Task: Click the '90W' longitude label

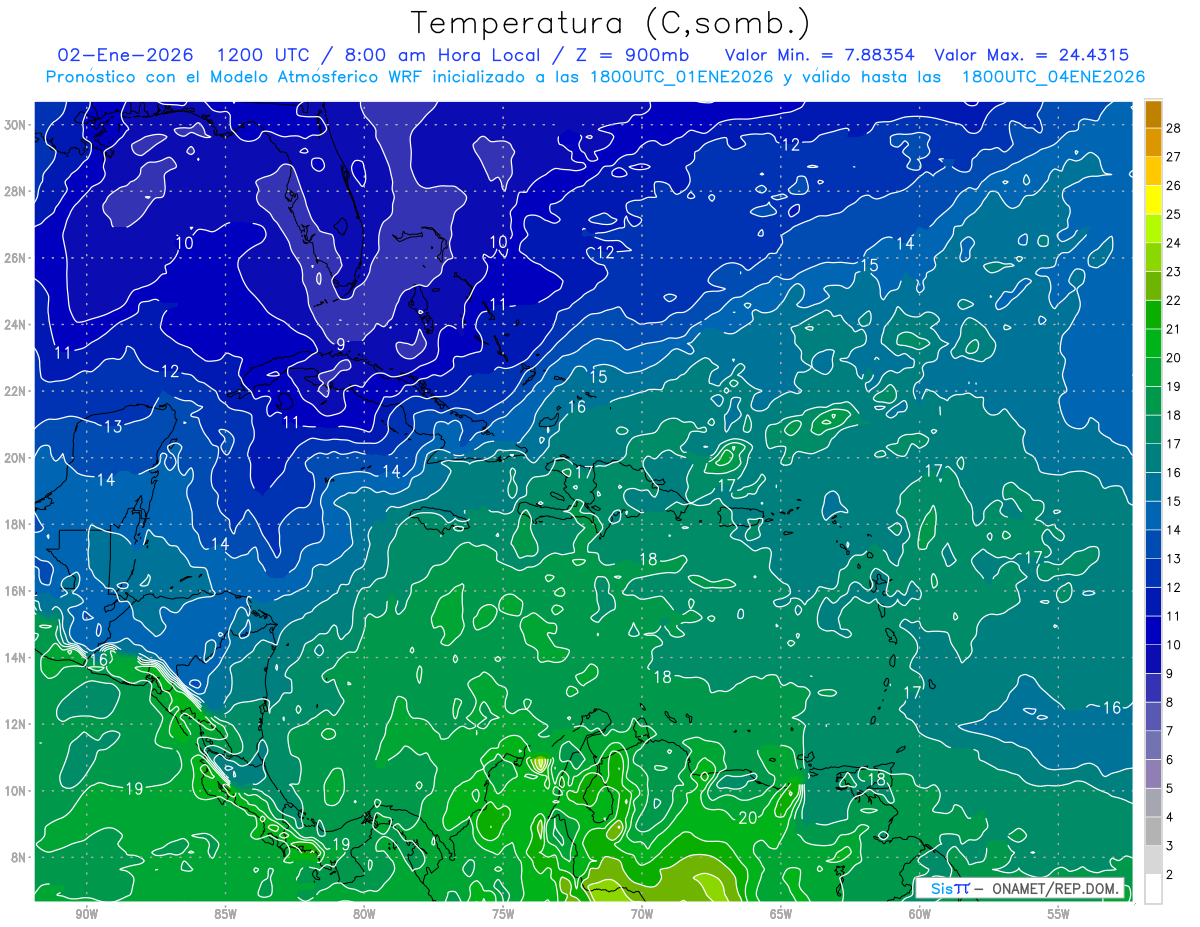Action: [86, 914]
